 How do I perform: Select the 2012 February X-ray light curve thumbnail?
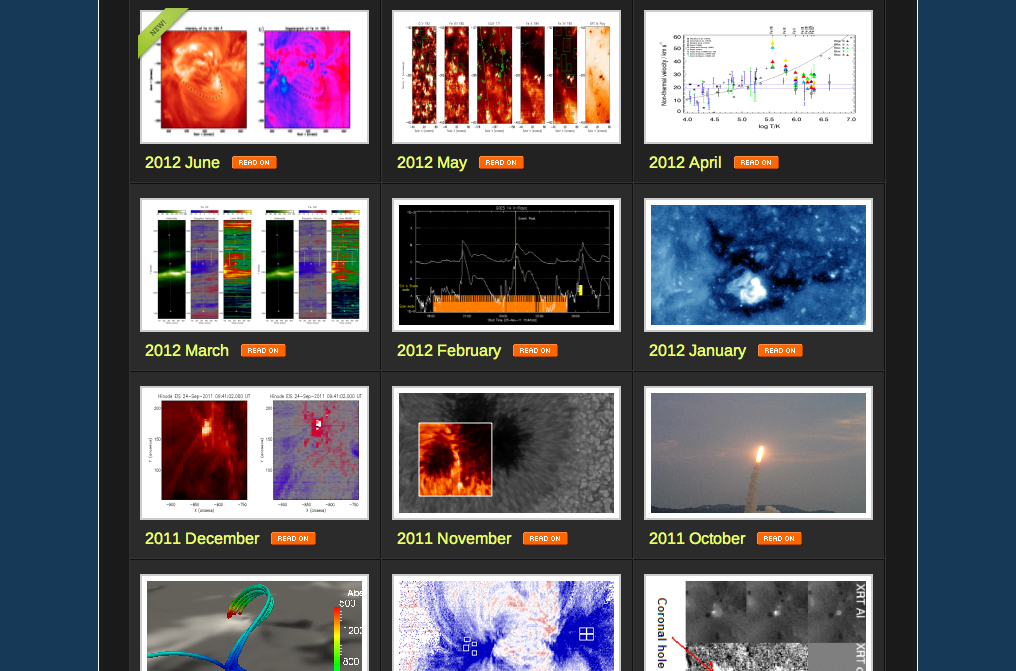506,265
